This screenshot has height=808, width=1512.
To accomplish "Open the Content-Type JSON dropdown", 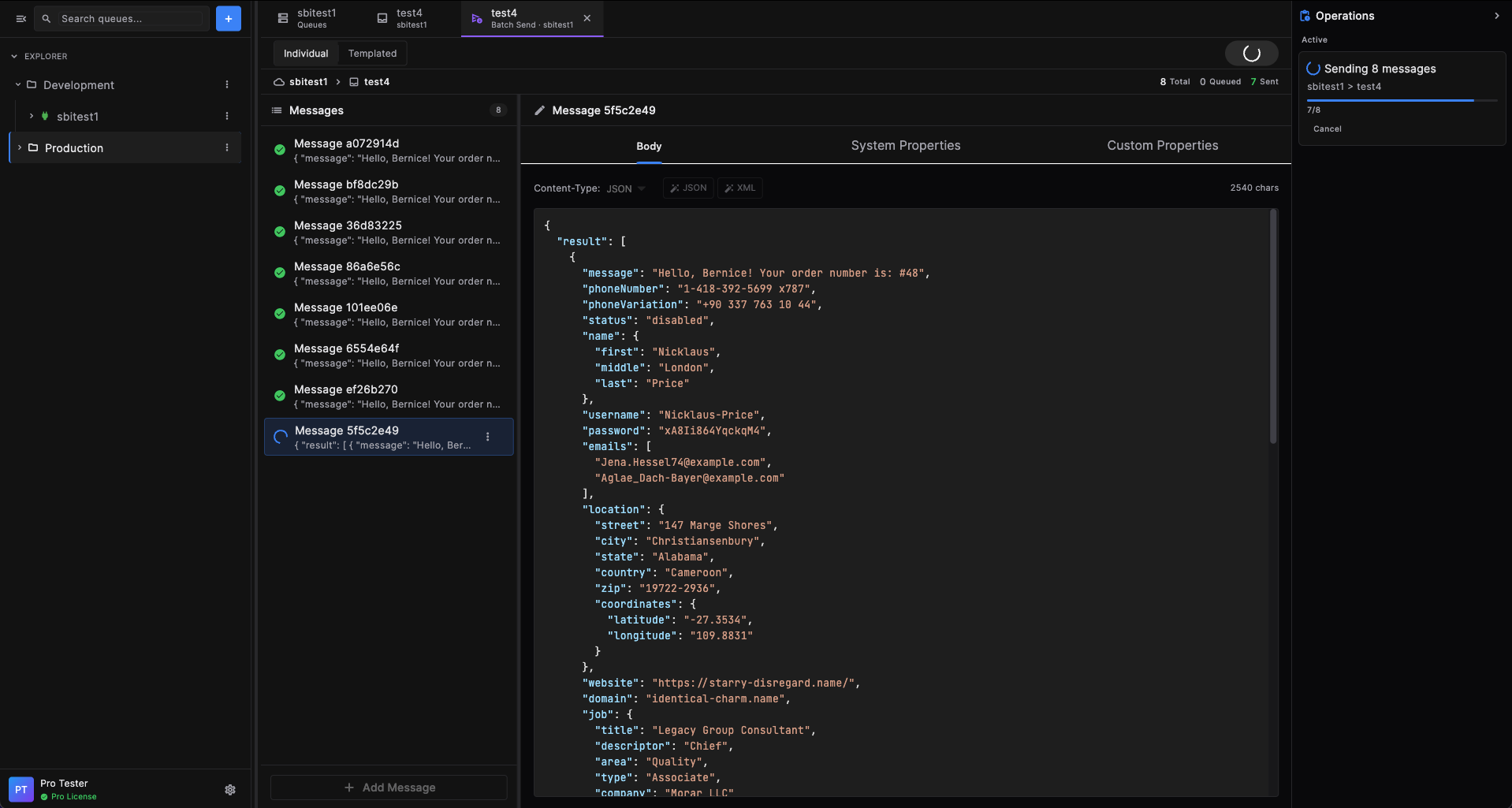I will (x=626, y=188).
